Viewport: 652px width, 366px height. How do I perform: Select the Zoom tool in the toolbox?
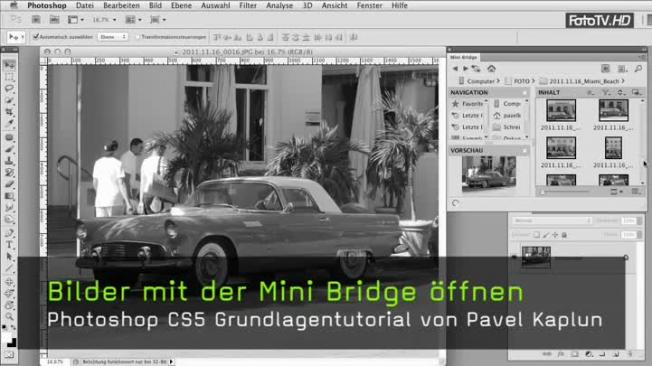(x=9, y=317)
